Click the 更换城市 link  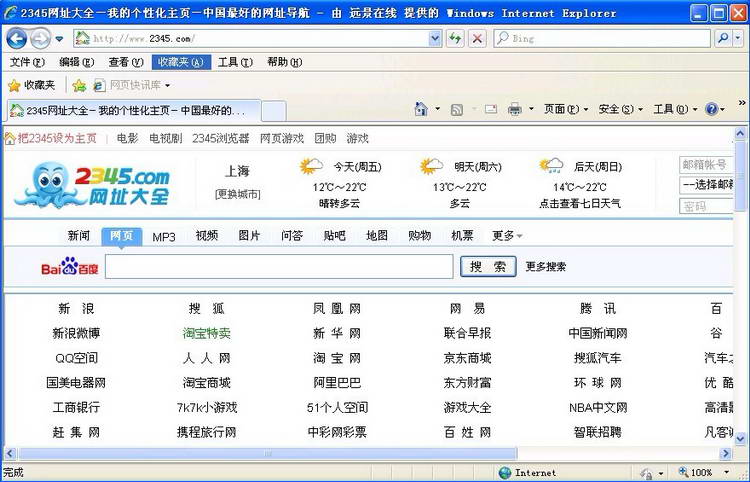(x=238, y=194)
